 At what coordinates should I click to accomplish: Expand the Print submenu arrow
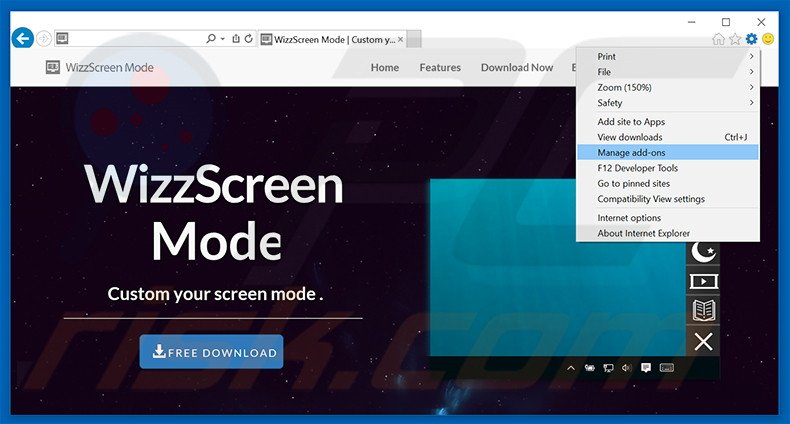[751, 56]
